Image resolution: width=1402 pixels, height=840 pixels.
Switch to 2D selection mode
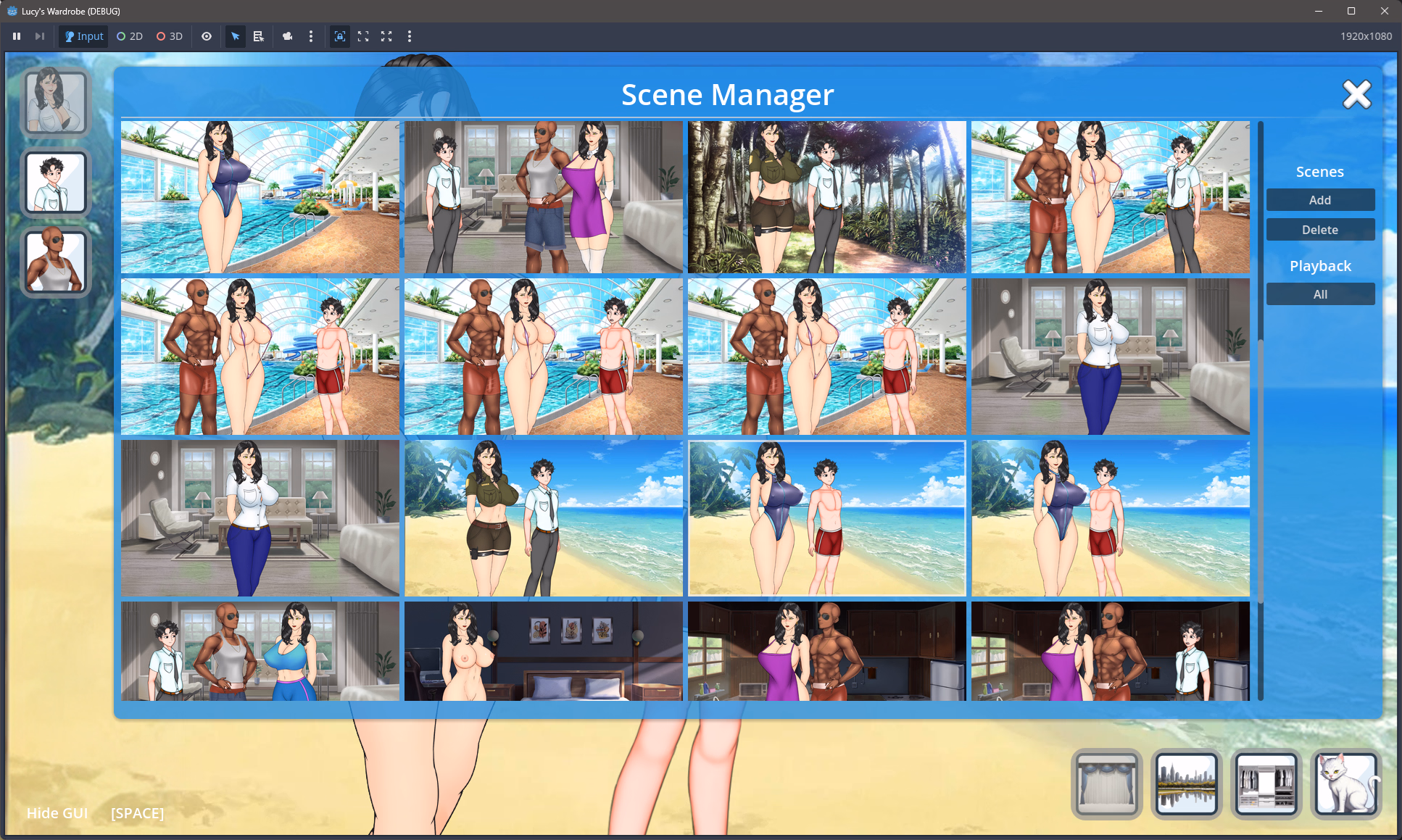130,36
